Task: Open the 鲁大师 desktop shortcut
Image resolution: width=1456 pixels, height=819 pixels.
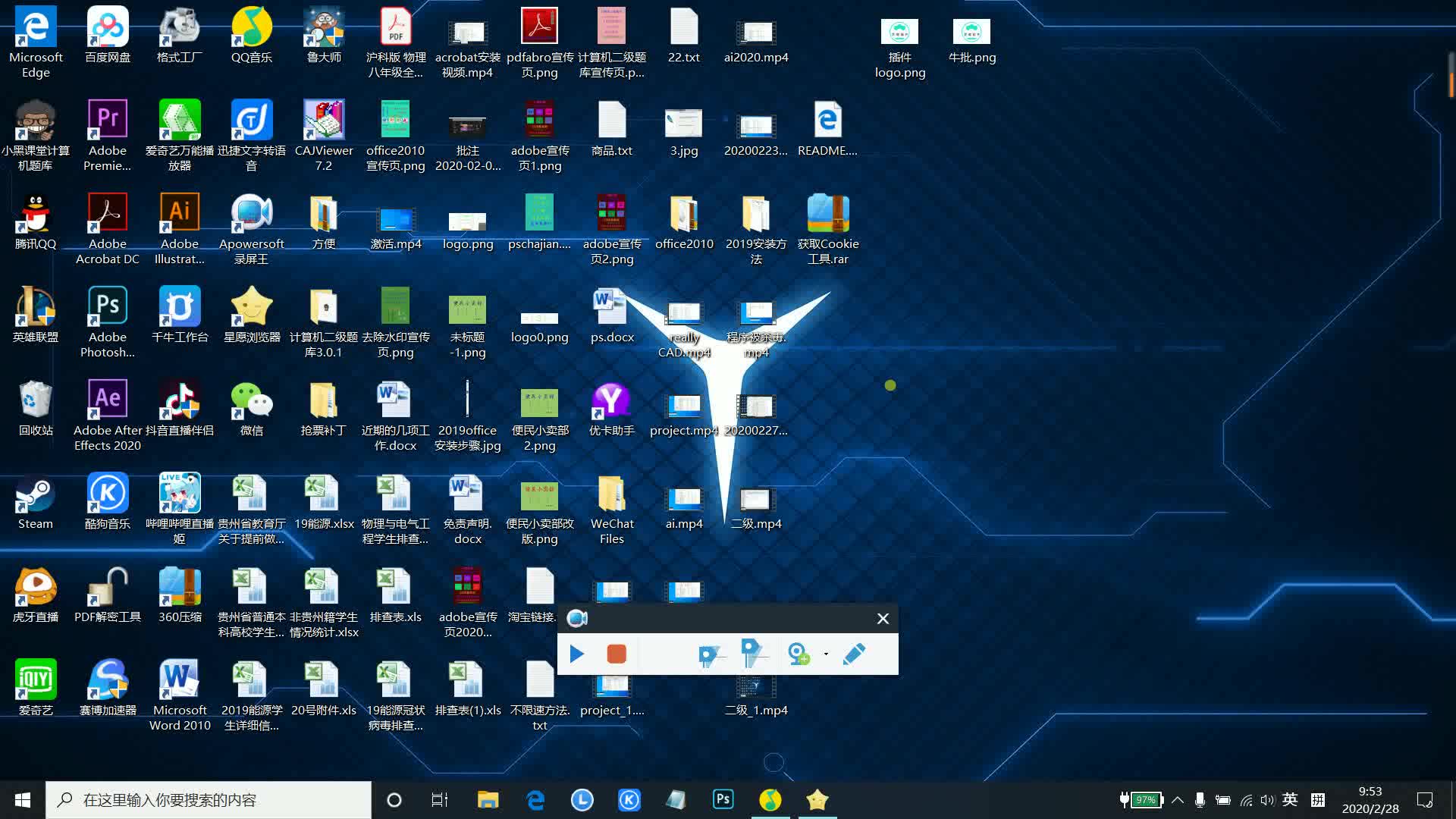Action: click(x=324, y=35)
